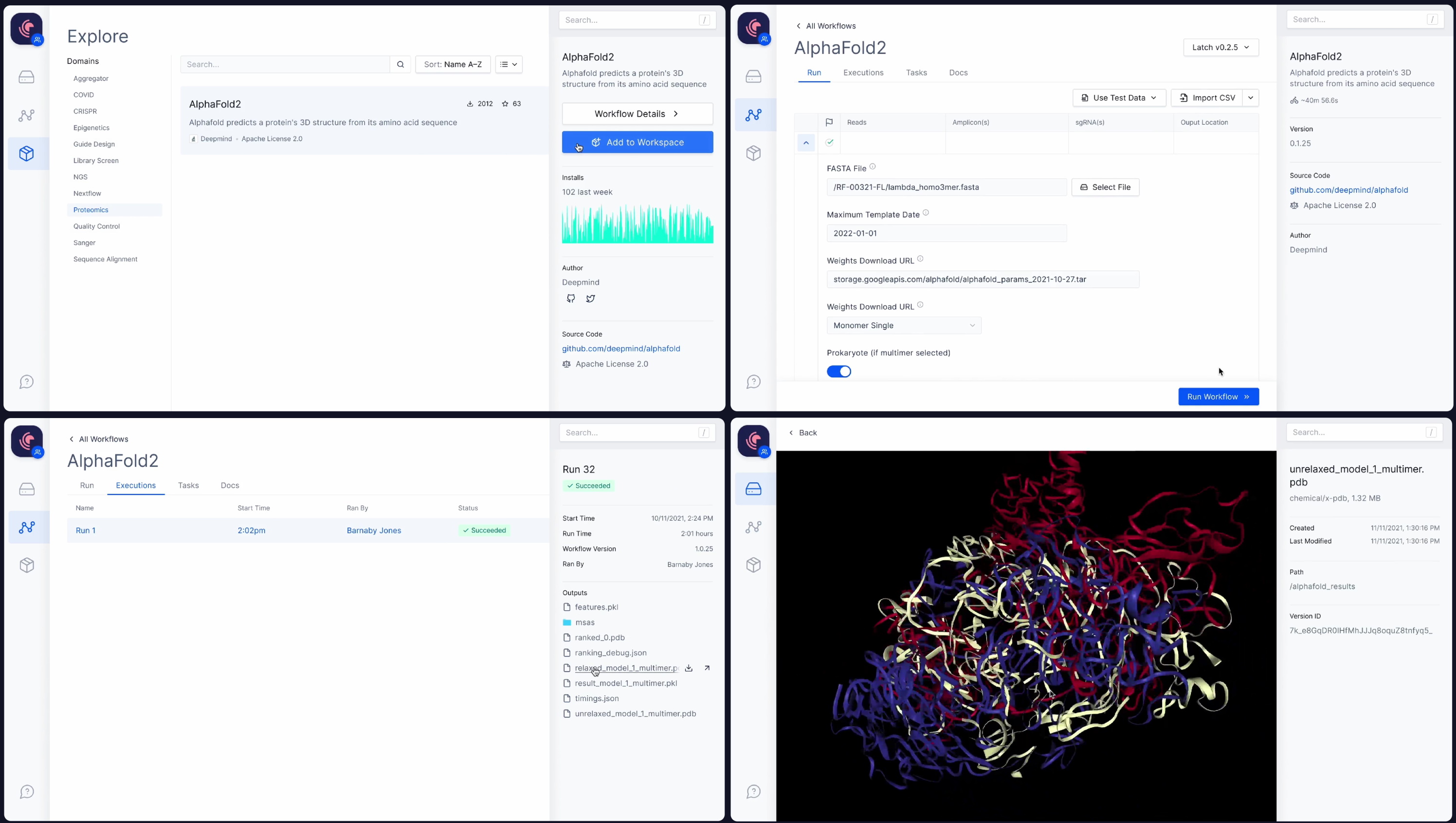Screen dimensions: 1456x823
Task: Click the GitHub icon under Author Deepmind
Action: pos(571,298)
